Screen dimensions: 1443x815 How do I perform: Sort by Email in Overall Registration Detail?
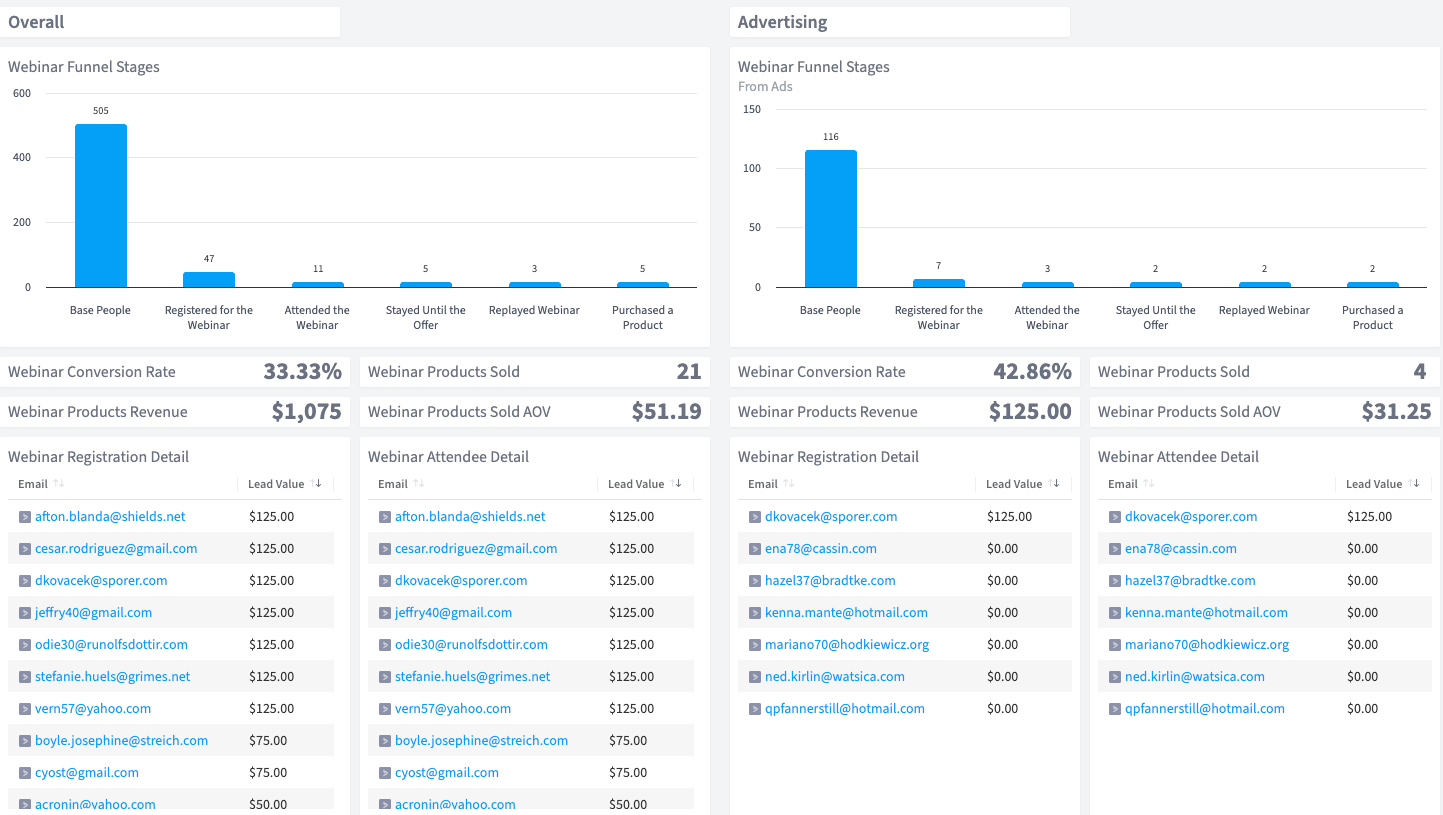58,484
